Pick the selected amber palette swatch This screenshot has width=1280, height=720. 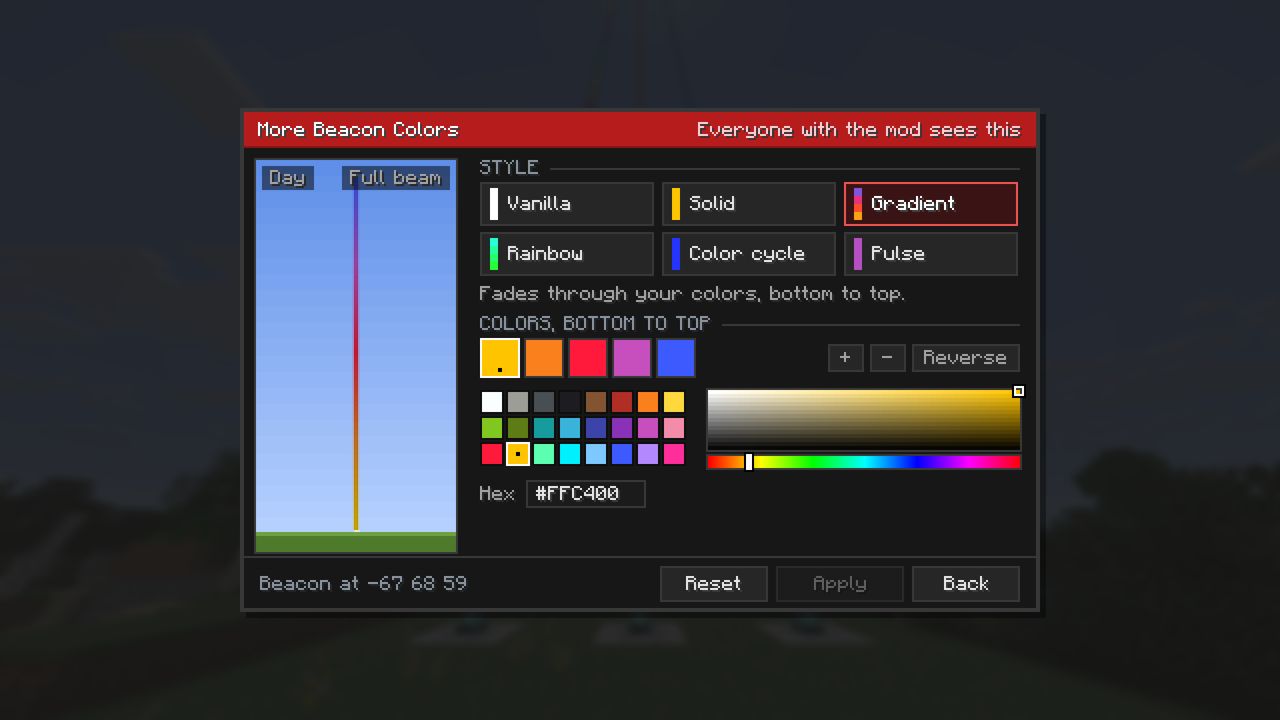click(x=518, y=454)
